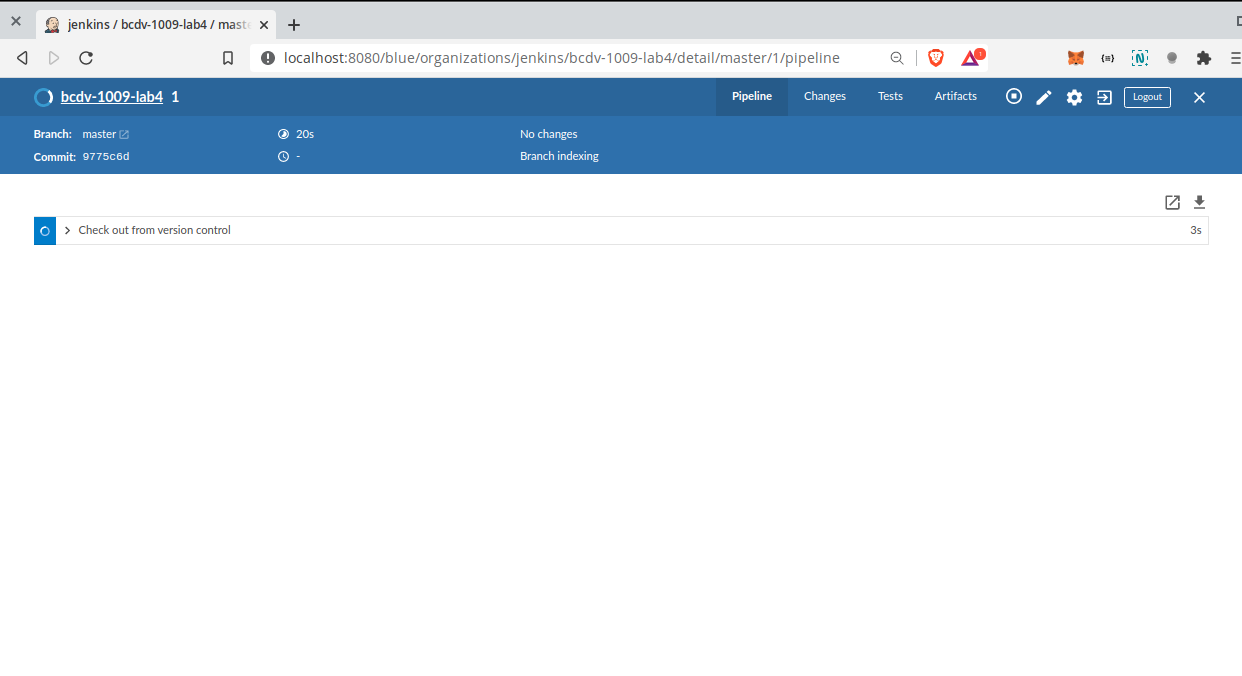Select the Pipeline tab
This screenshot has height=676, width=1242.
(x=751, y=97)
